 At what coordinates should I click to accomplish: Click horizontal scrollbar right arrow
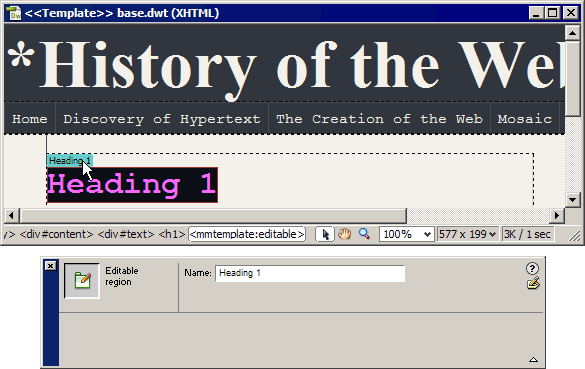point(557,215)
